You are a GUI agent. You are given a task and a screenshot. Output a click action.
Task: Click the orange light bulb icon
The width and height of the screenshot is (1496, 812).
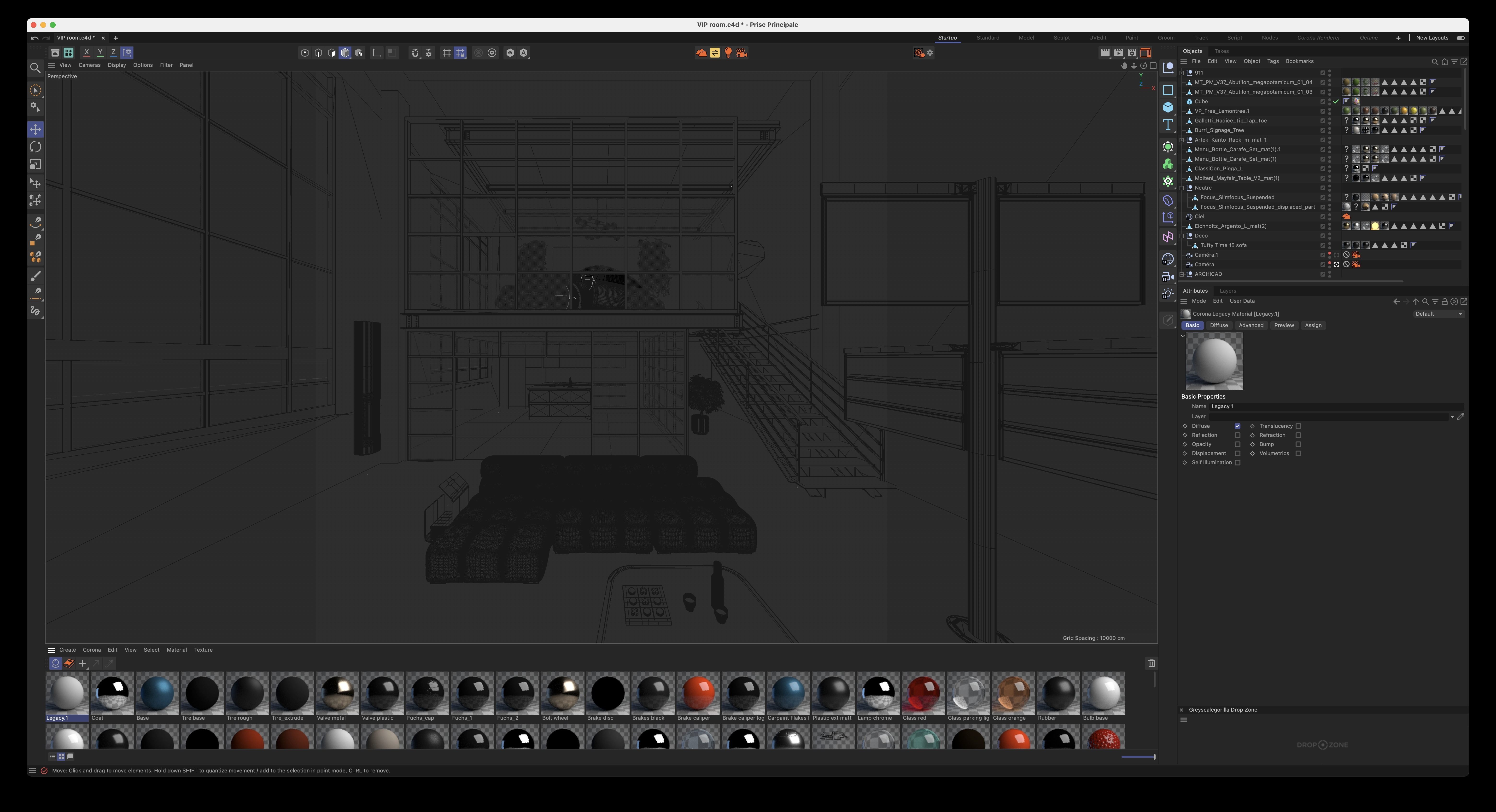point(728,53)
